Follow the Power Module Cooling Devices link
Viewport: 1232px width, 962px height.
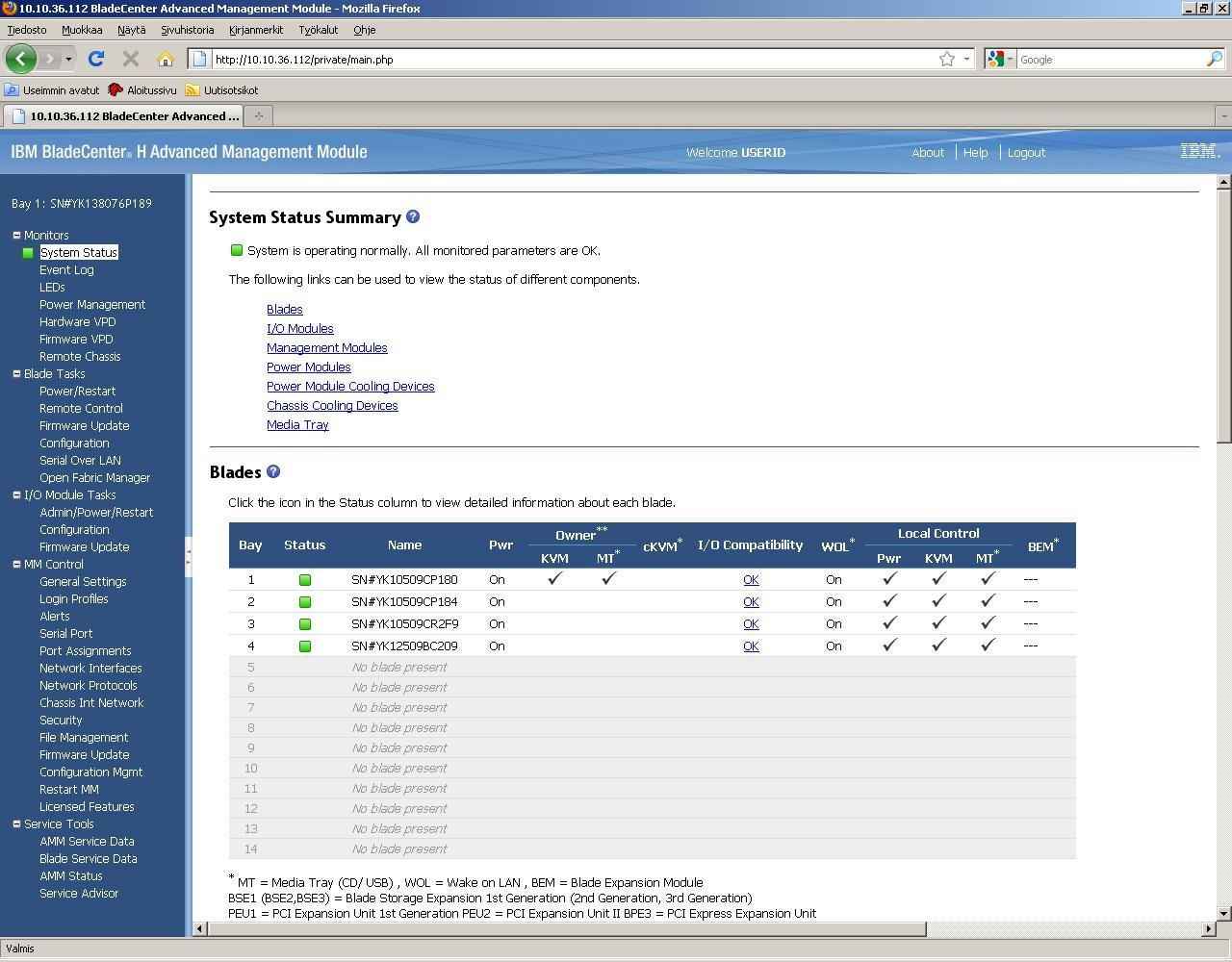350,386
